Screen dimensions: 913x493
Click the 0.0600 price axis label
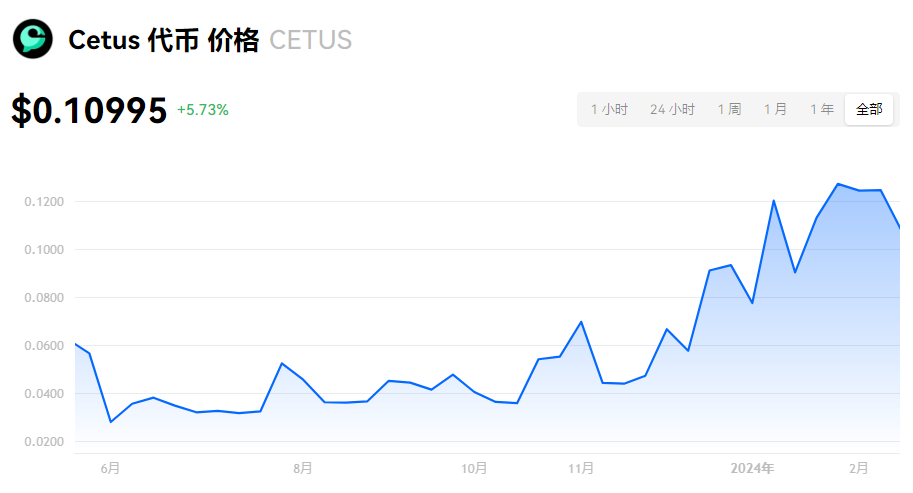(x=44, y=346)
